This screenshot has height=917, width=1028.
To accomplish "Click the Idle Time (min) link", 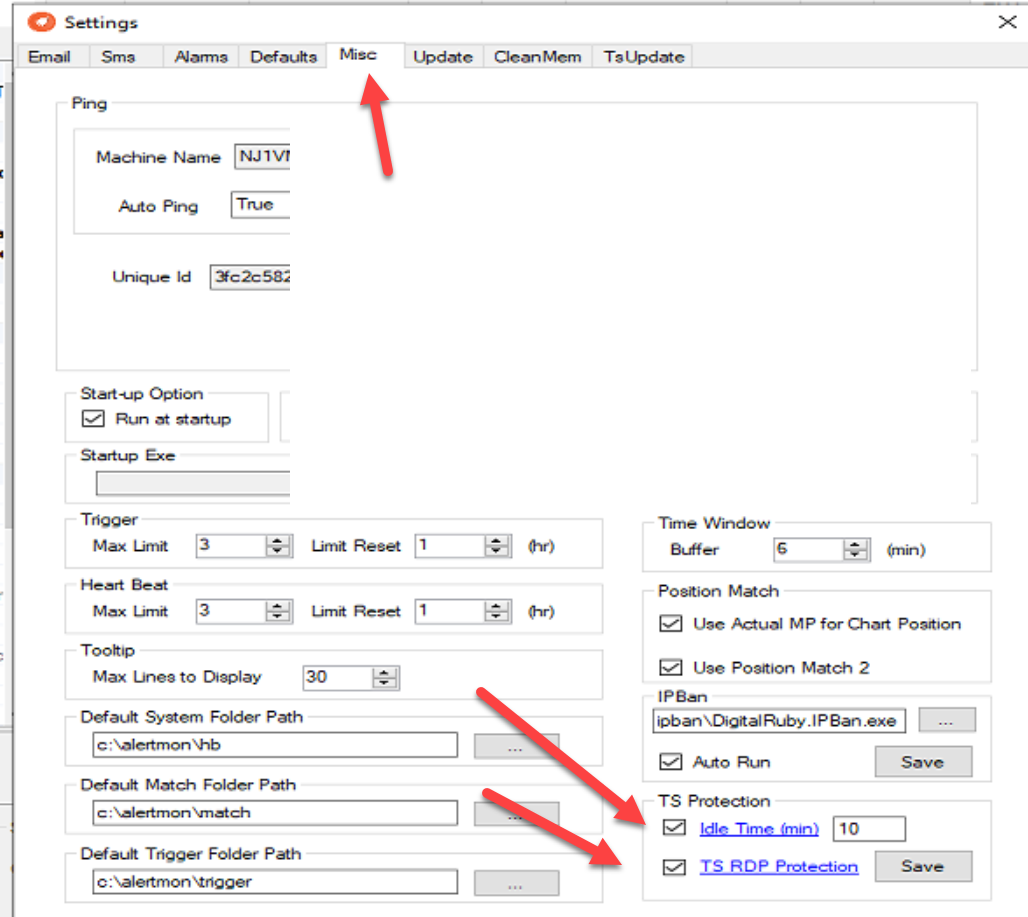I will pos(759,828).
